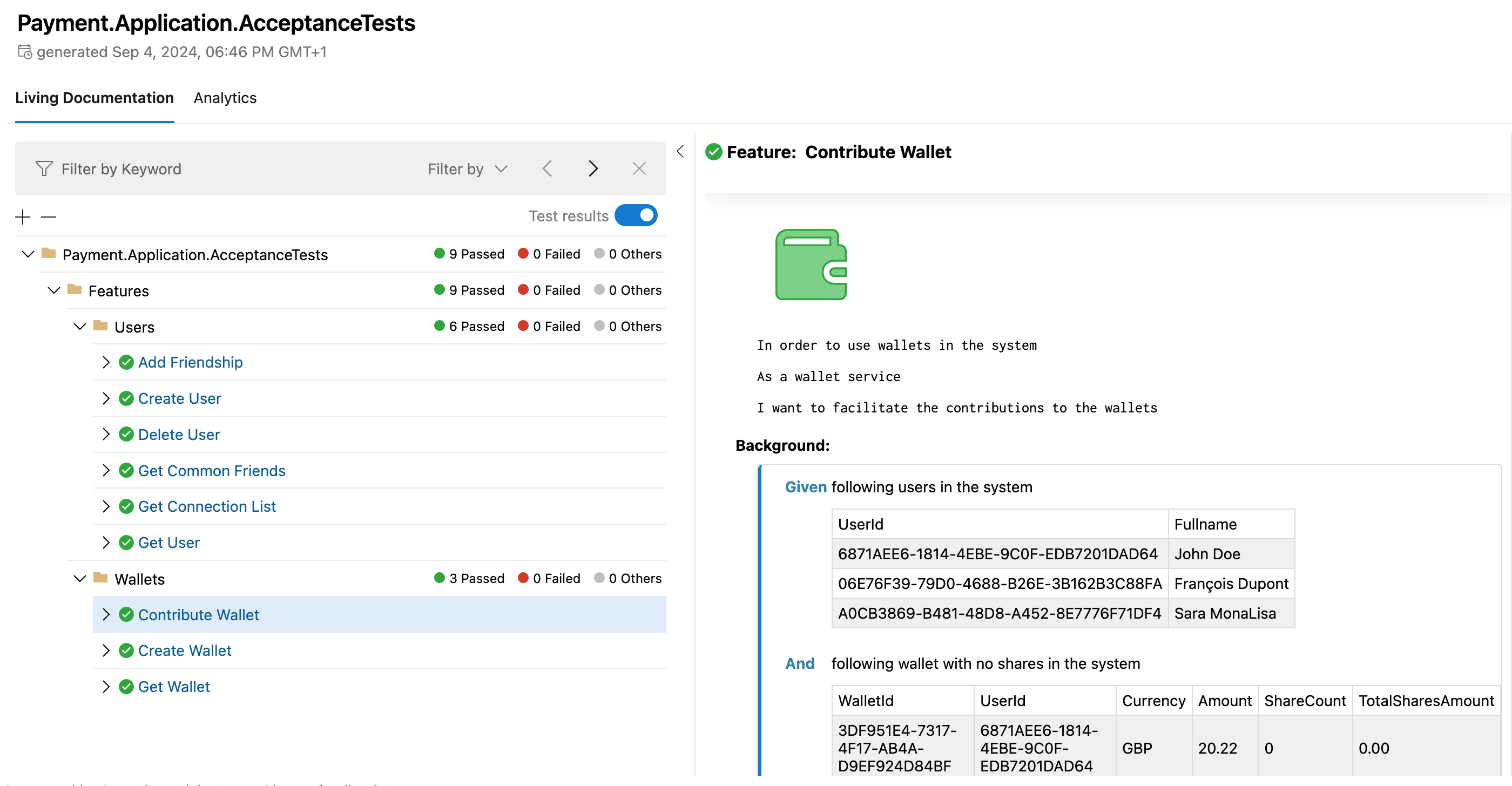Collapse the Payment.Application.AcceptanceTests root node
Image resolution: width=1512 pixels, height=786 pixels.
click(28, 254)
